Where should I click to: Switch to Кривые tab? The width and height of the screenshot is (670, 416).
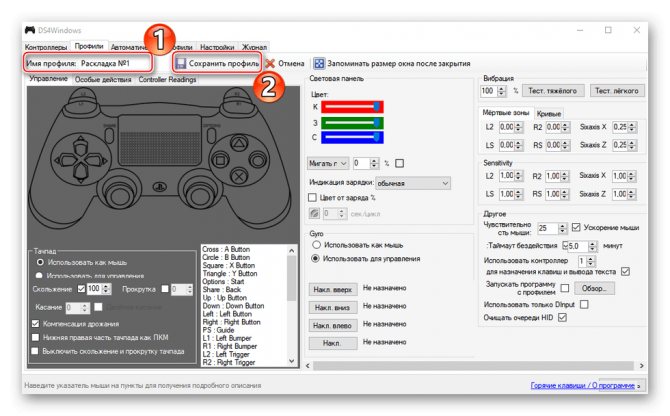549,114
